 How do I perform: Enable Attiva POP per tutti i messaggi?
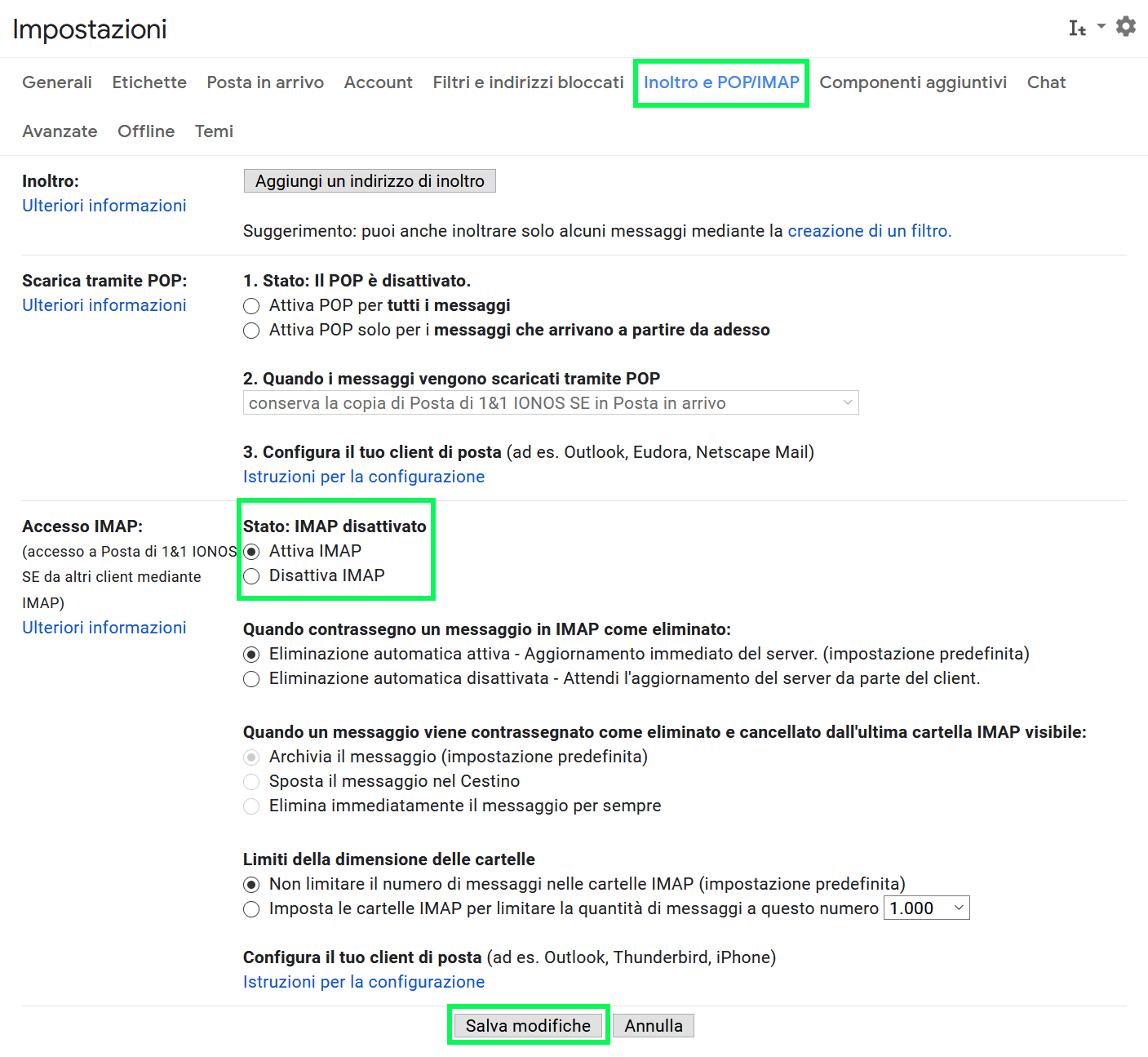[x=251, y=306]
